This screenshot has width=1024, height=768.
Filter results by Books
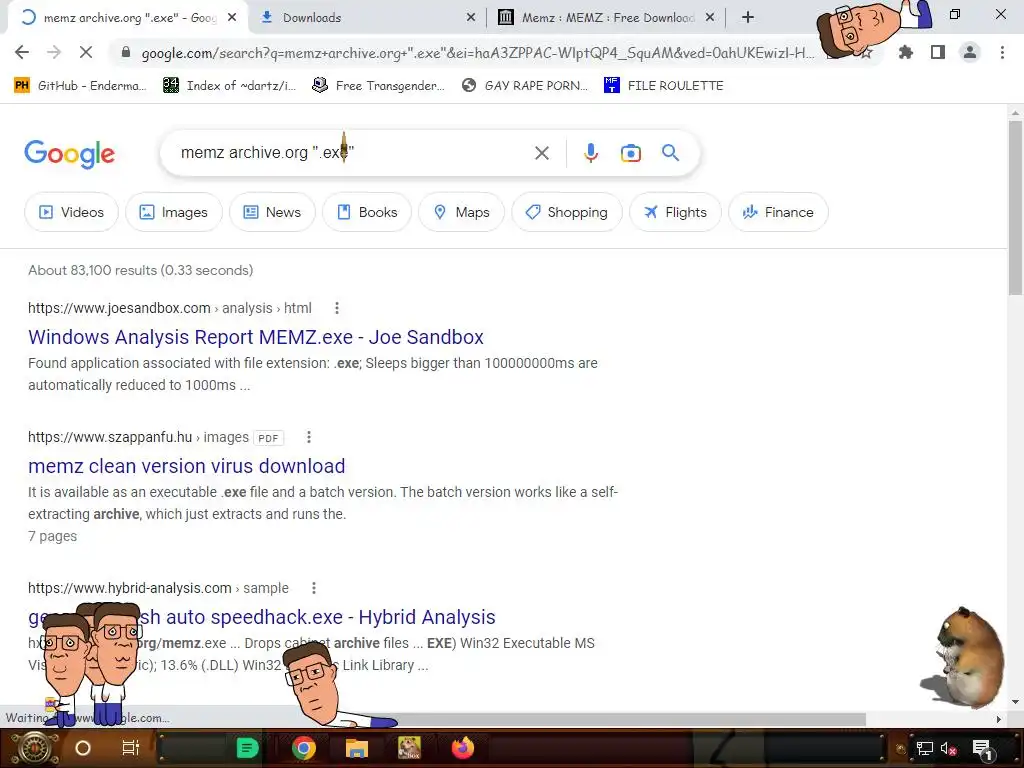367,212
